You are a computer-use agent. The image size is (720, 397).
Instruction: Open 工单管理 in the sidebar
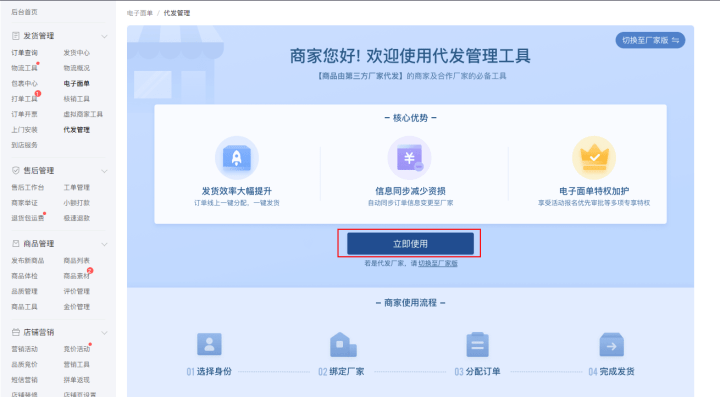tap(77, 187)
